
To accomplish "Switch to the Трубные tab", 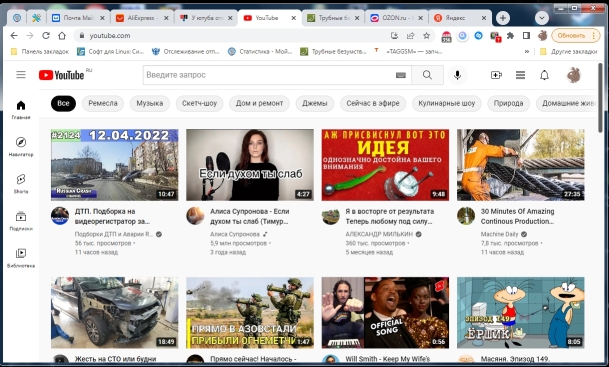I will 332,18.
